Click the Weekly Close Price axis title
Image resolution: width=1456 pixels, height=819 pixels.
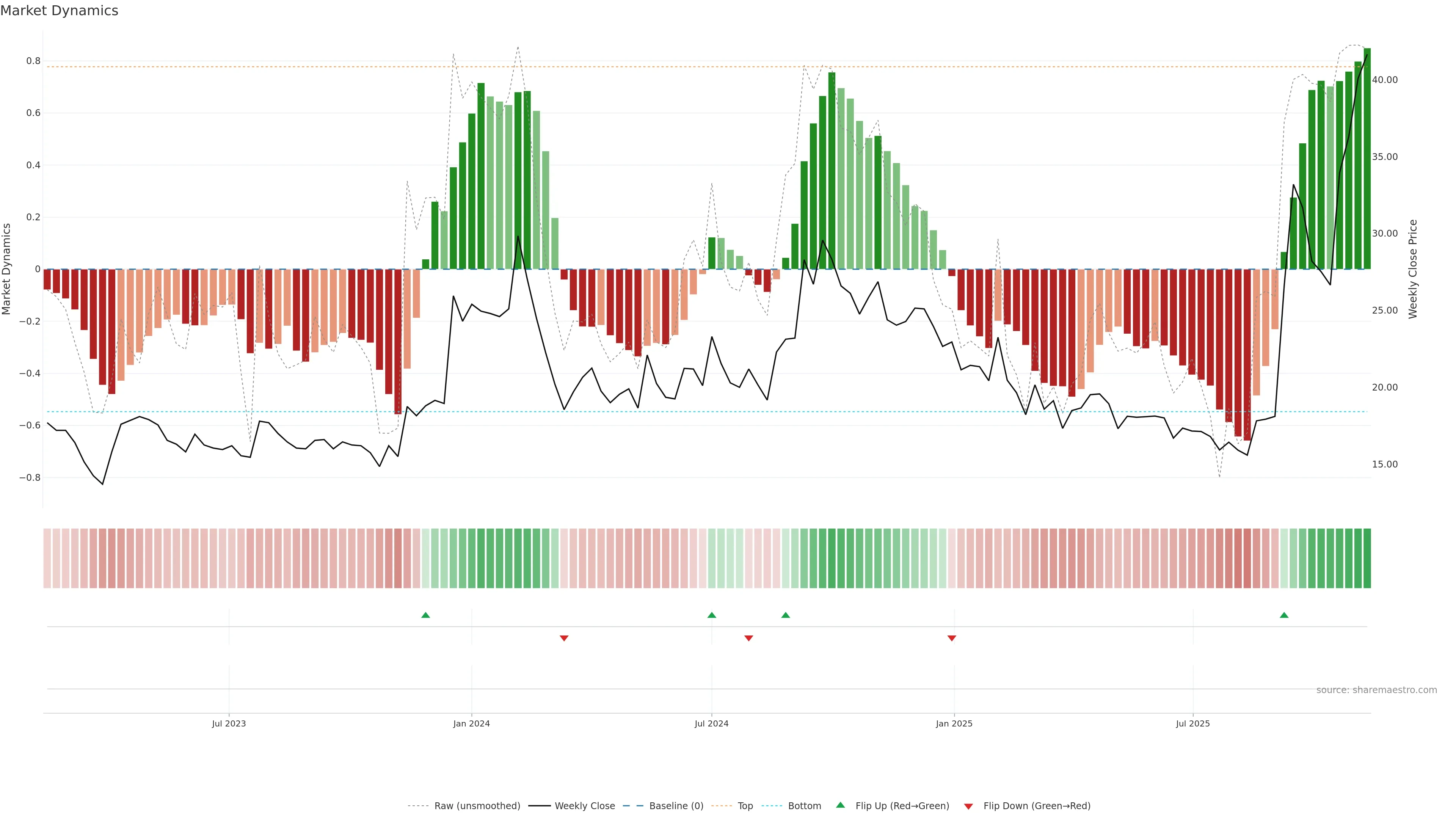tap(1413, 269)
